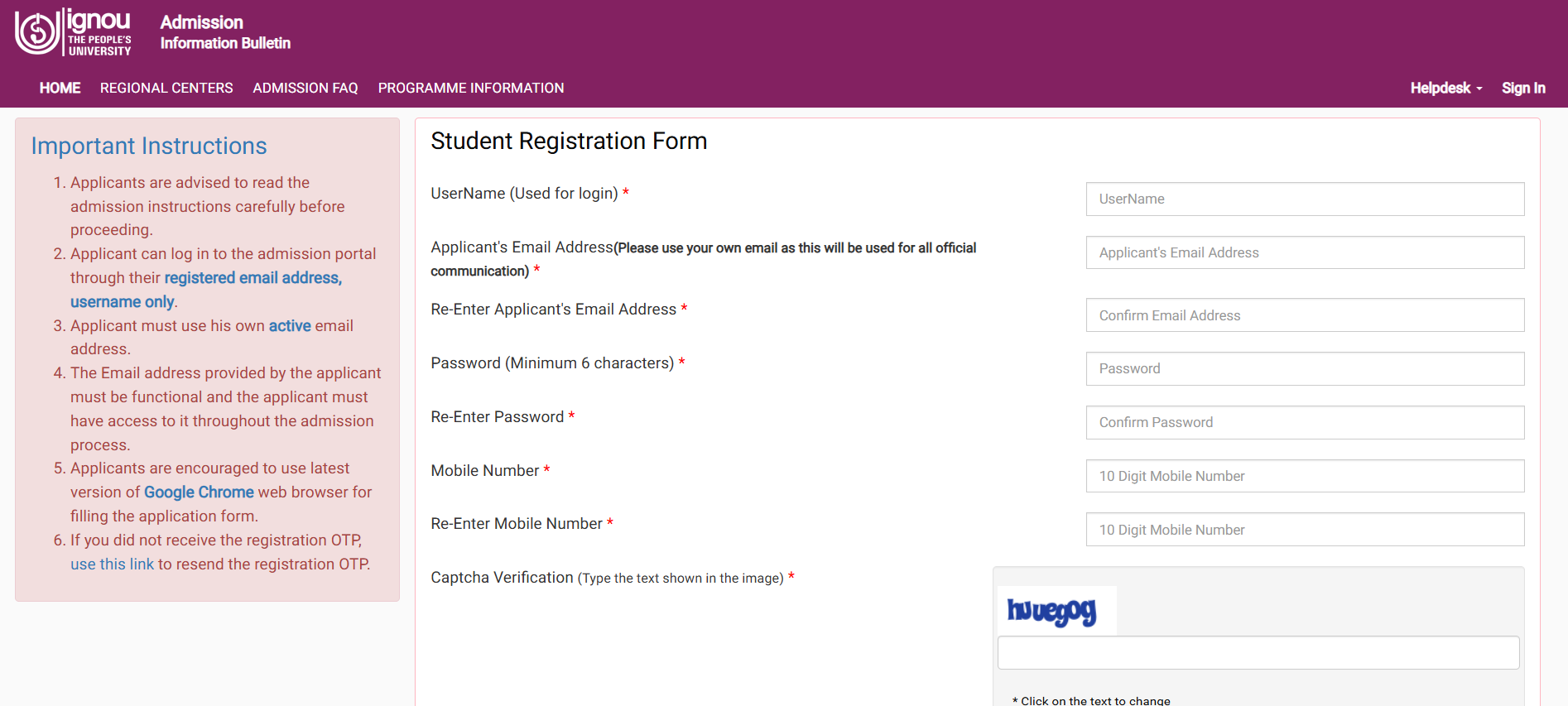Open the REGIONAL CENTERS page
Image resolution: width=1568 pixels, height=706 pixels.
point(166,88)
